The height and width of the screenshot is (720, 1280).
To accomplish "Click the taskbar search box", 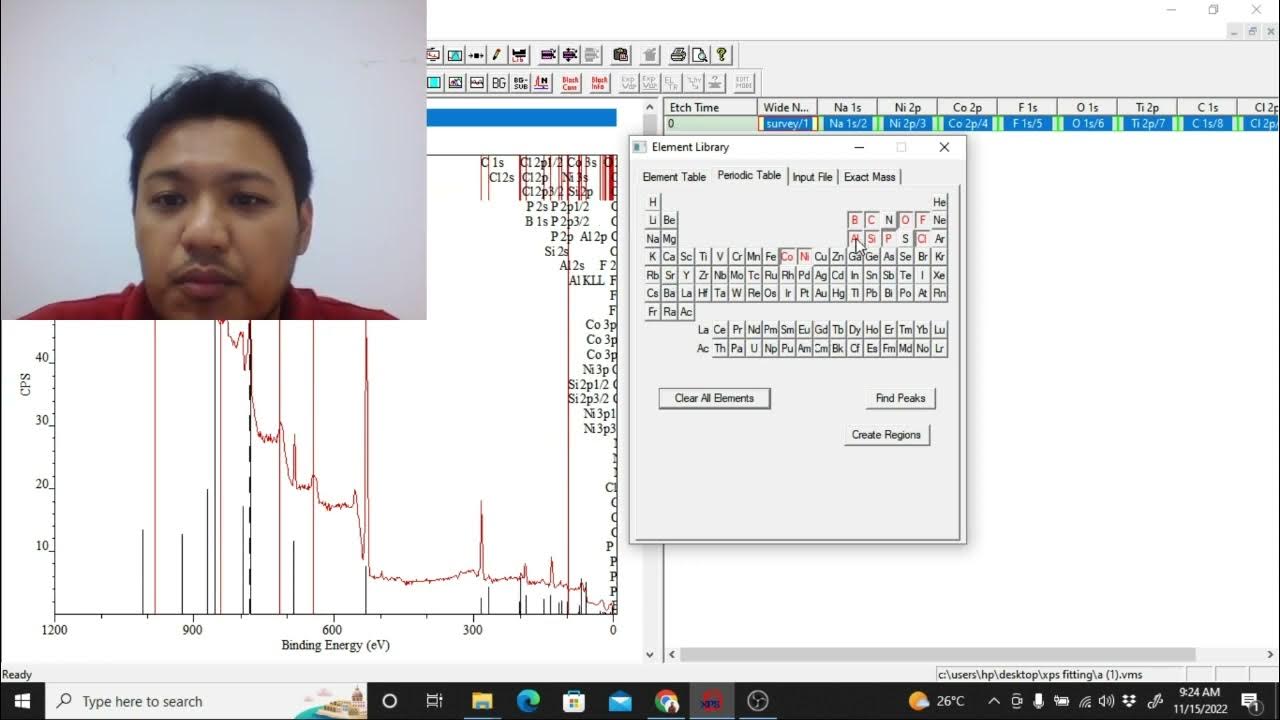I will click(207, 701).
